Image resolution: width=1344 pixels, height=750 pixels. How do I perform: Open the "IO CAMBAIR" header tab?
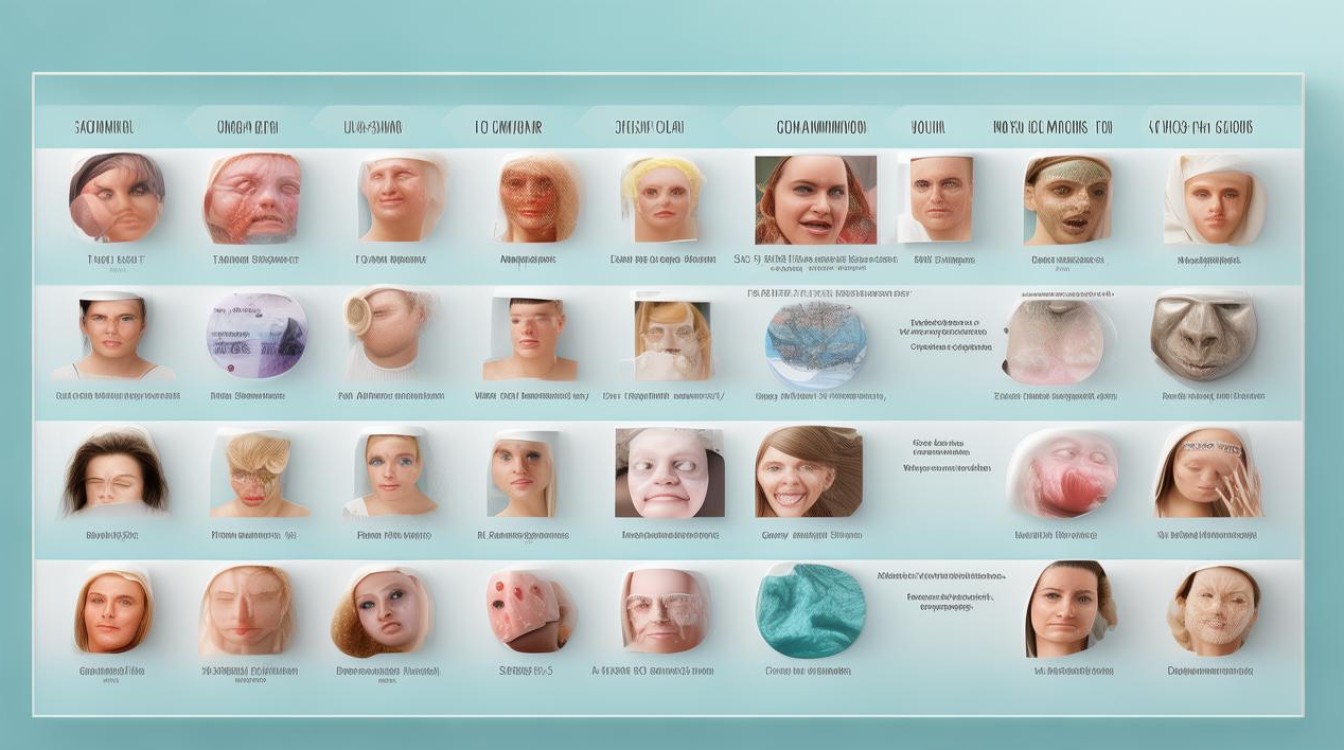pyautogui.click(x=508, y=128)
